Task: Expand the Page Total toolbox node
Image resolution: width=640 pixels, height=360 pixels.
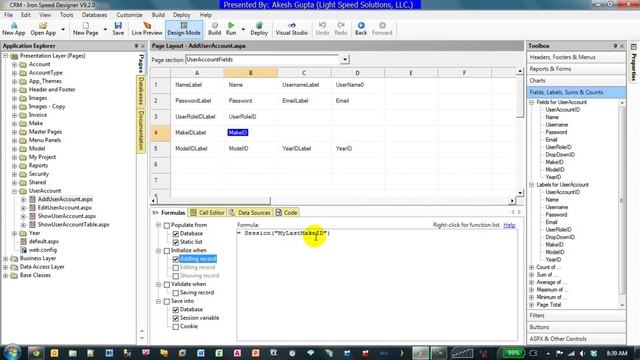Action: tap(532, 305)
